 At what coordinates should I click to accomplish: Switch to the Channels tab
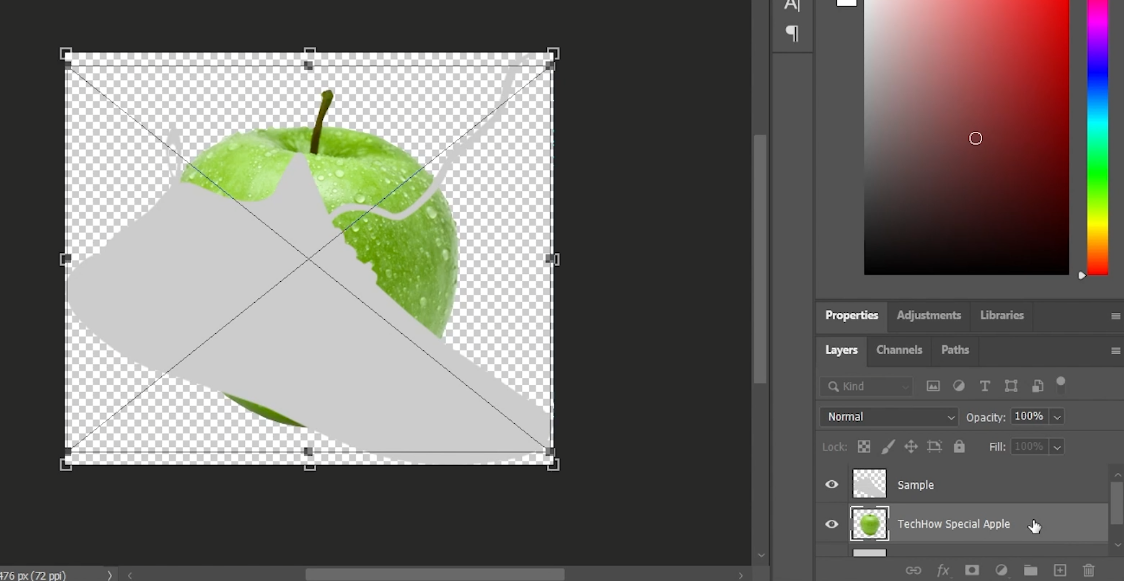click(x=899, y=350)
